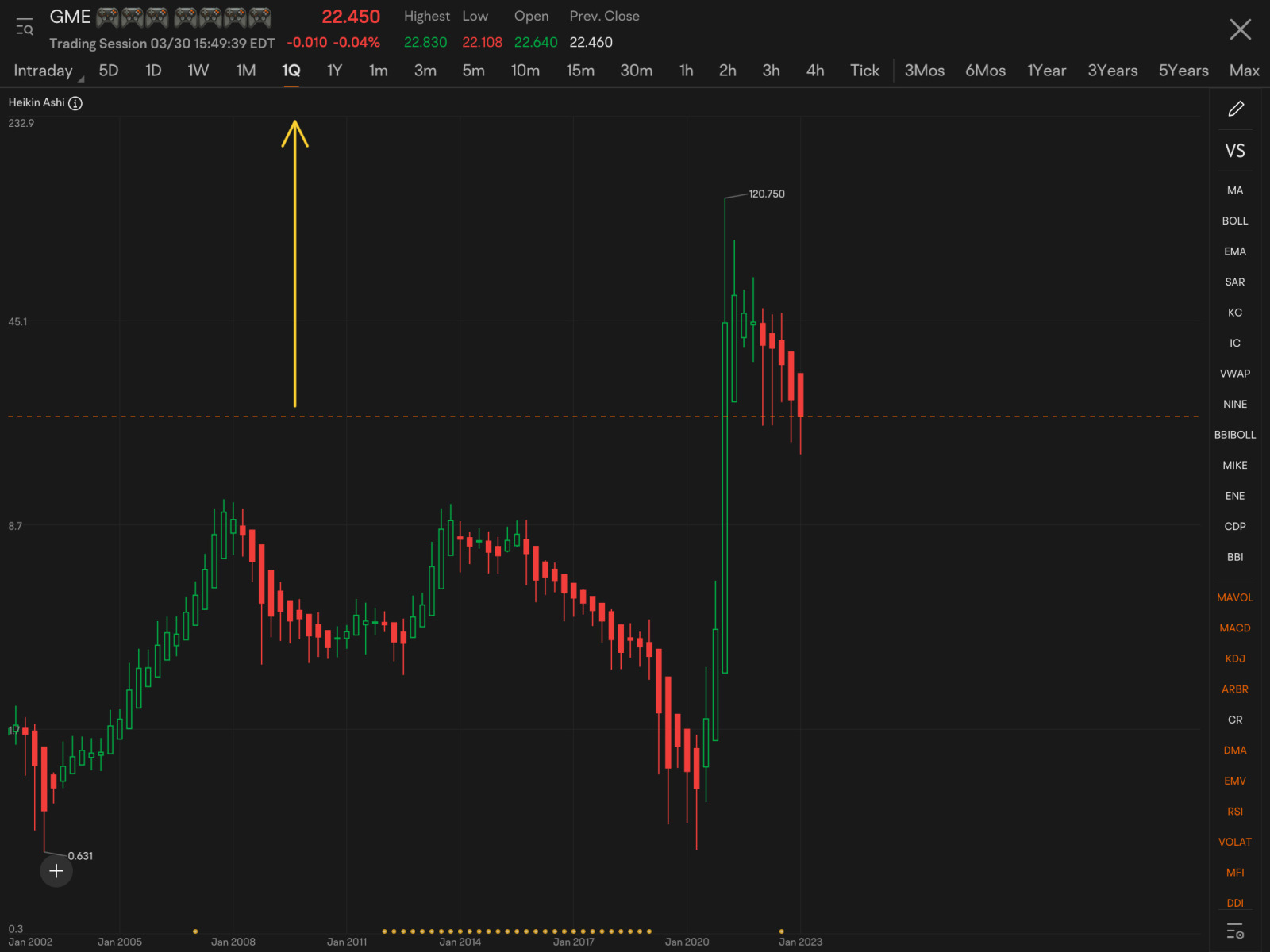Set range to 5Years
The image size is (1270, 952).
point(1183,71)
